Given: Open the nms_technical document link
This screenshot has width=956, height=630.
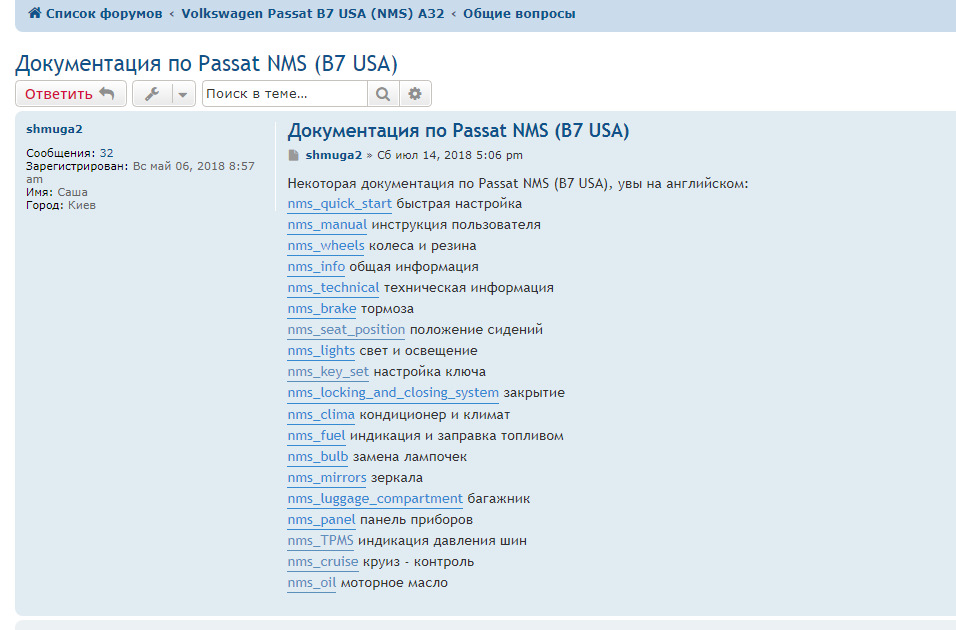Looking at the screenshot, I should click(334, 288).
